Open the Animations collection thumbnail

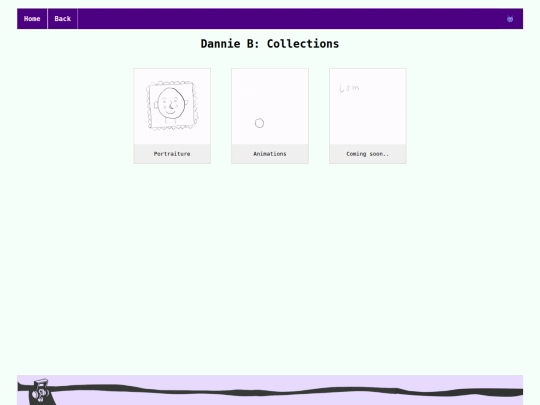tap(270, 106)
